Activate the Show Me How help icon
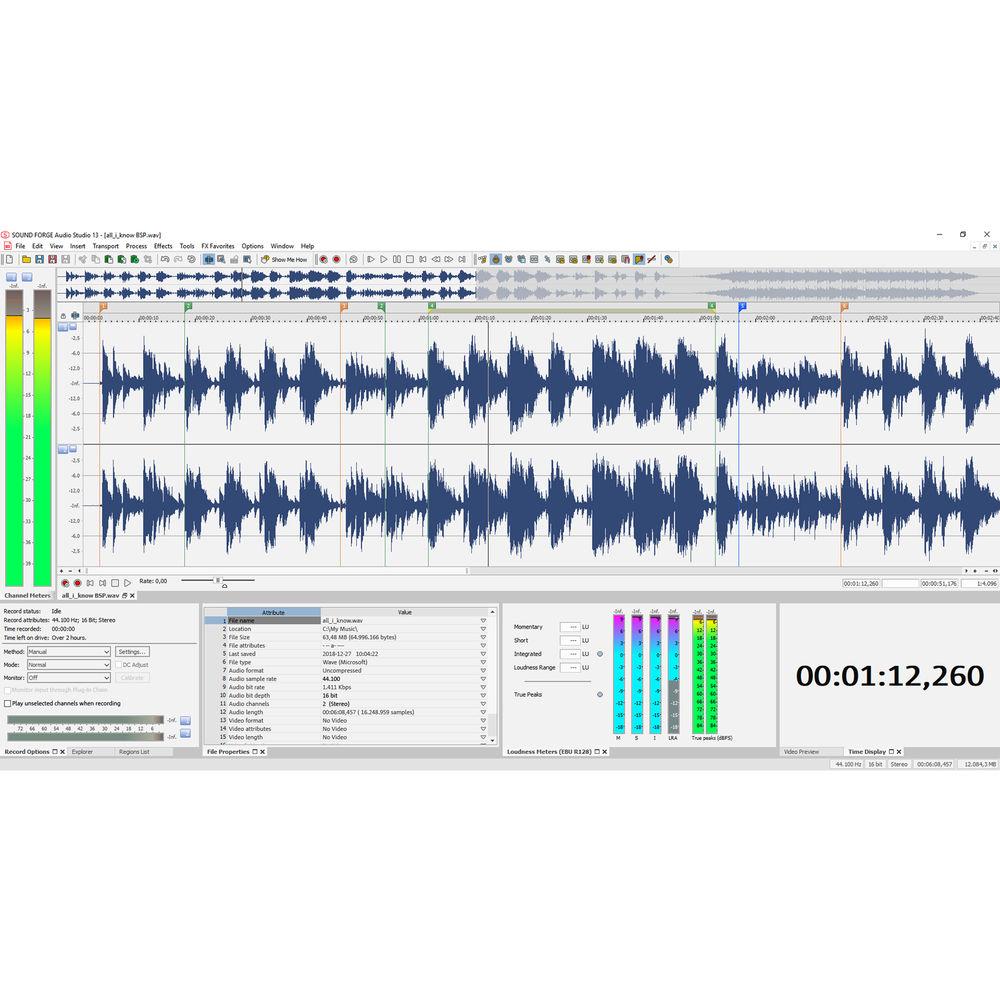The image size is (1000, 1000). [280, 259]
